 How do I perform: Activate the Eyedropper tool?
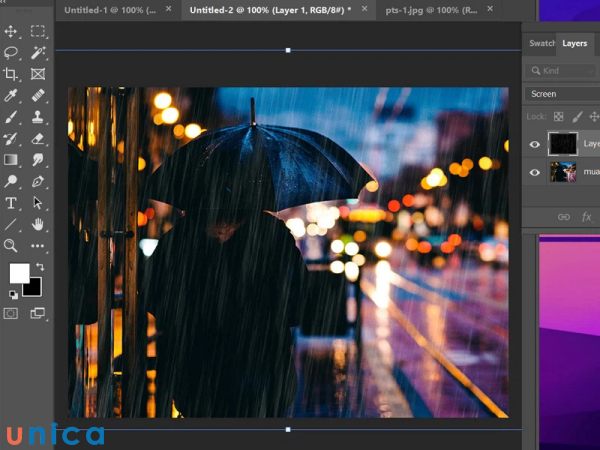tap(11, 96)
